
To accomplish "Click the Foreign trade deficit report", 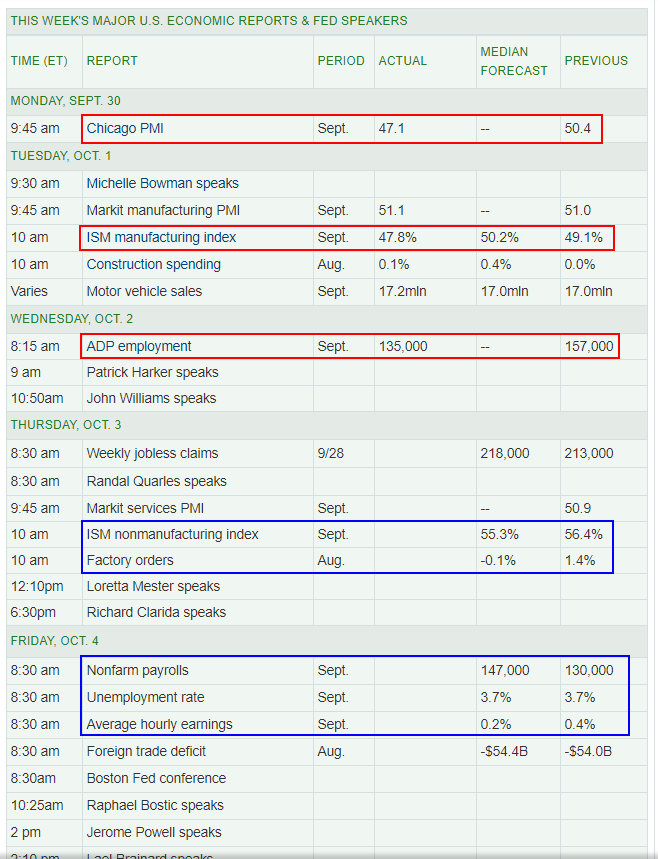I will click(146, 751).
